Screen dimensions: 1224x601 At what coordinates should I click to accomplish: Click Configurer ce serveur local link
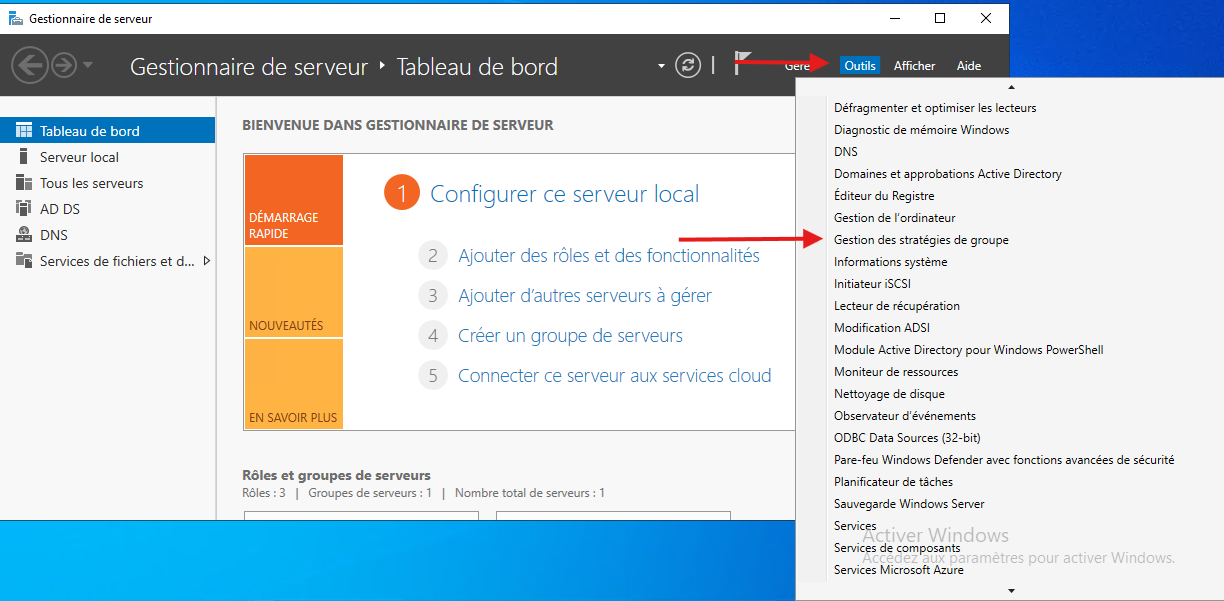point(564,194)
